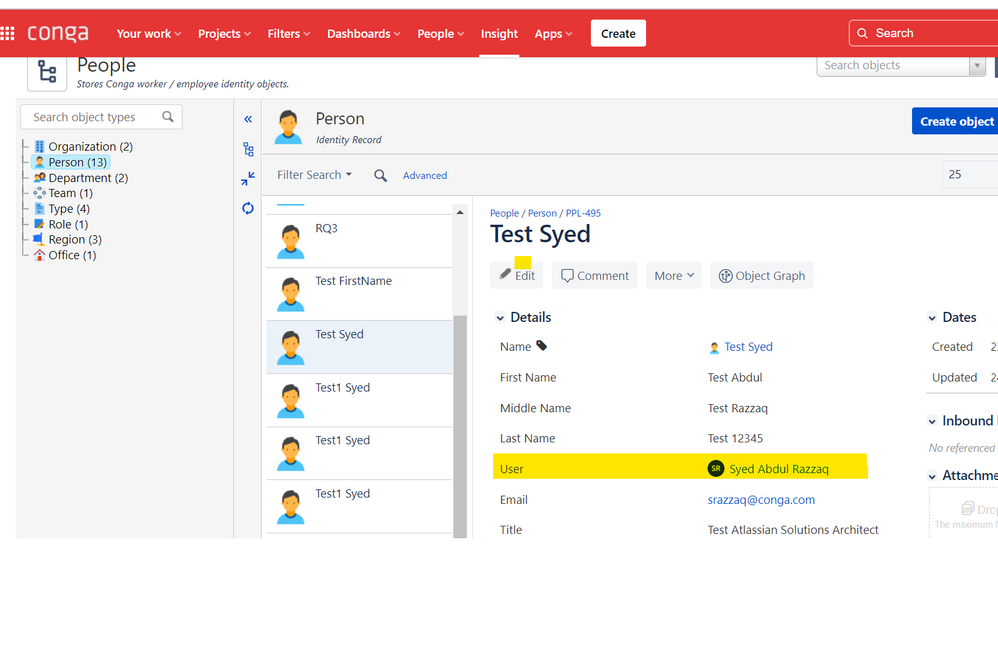Viewport: 998px width, 652px height.
Task: Open the app switcher grid icon
Action: (7, 33)
